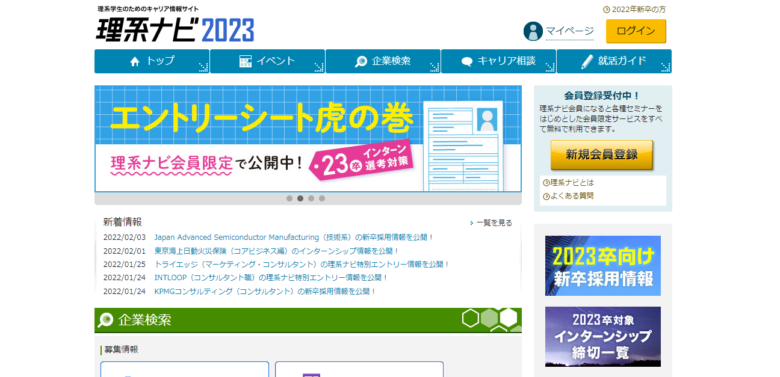Screen dimensions: 780x377
Task: Open the よくある質問 link
Action: [572, 196]
